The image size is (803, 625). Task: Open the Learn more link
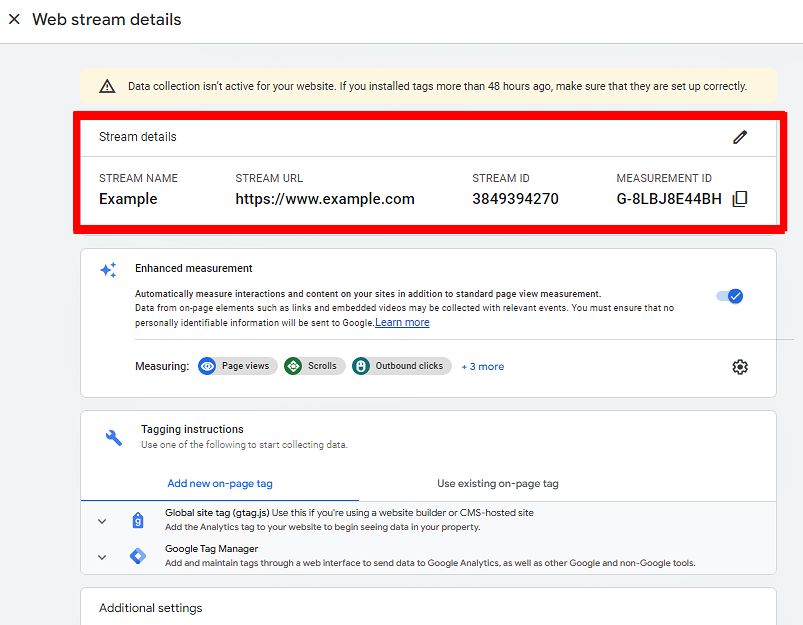coord(402,322)
